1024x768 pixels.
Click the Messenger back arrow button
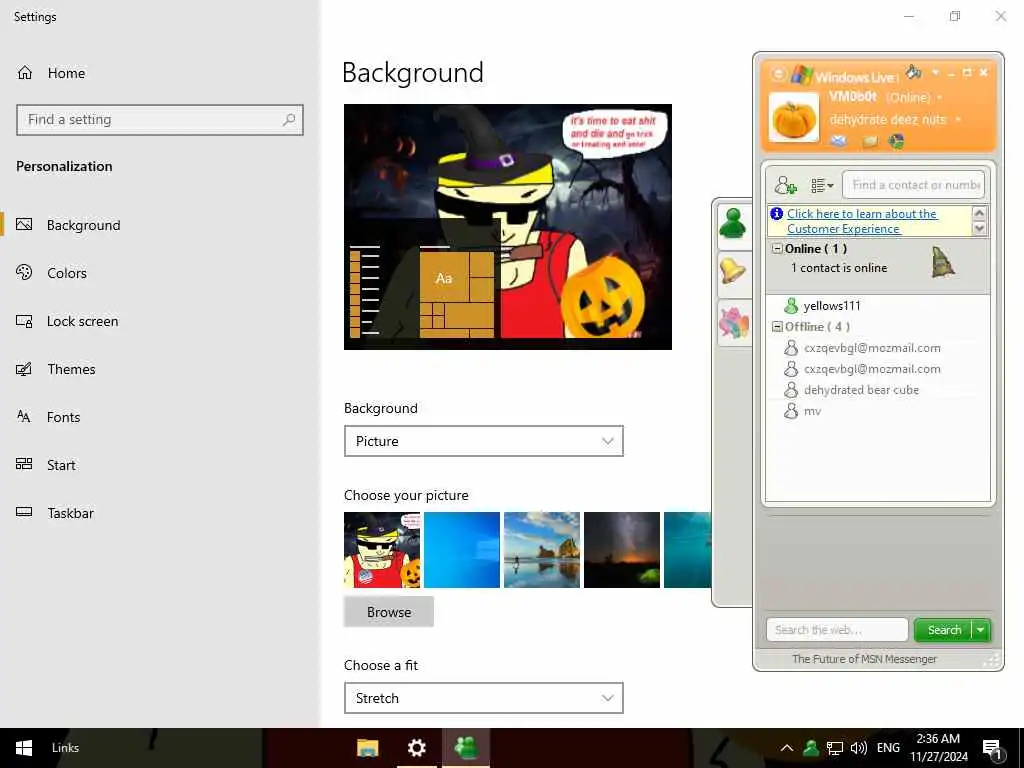click(x=778, y=74)
